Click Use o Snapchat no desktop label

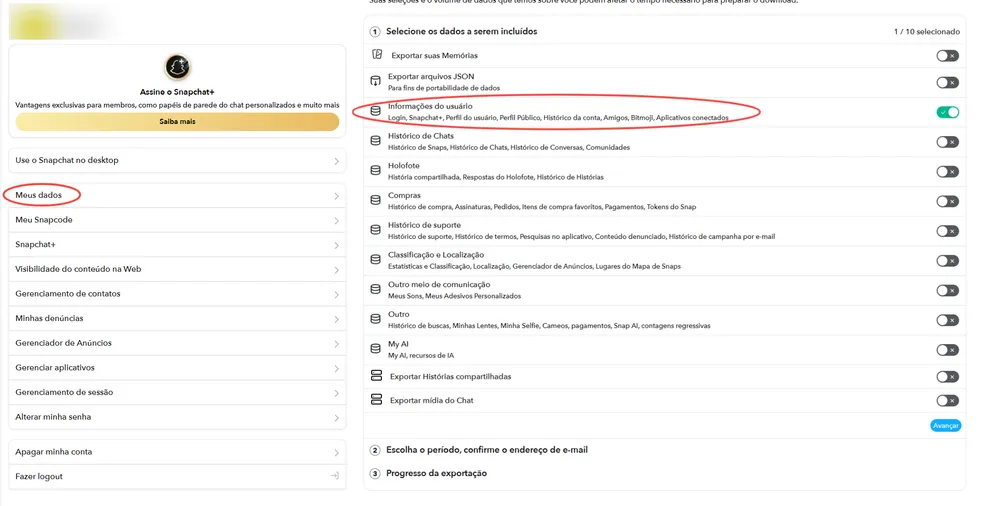(x=67, y=160)
